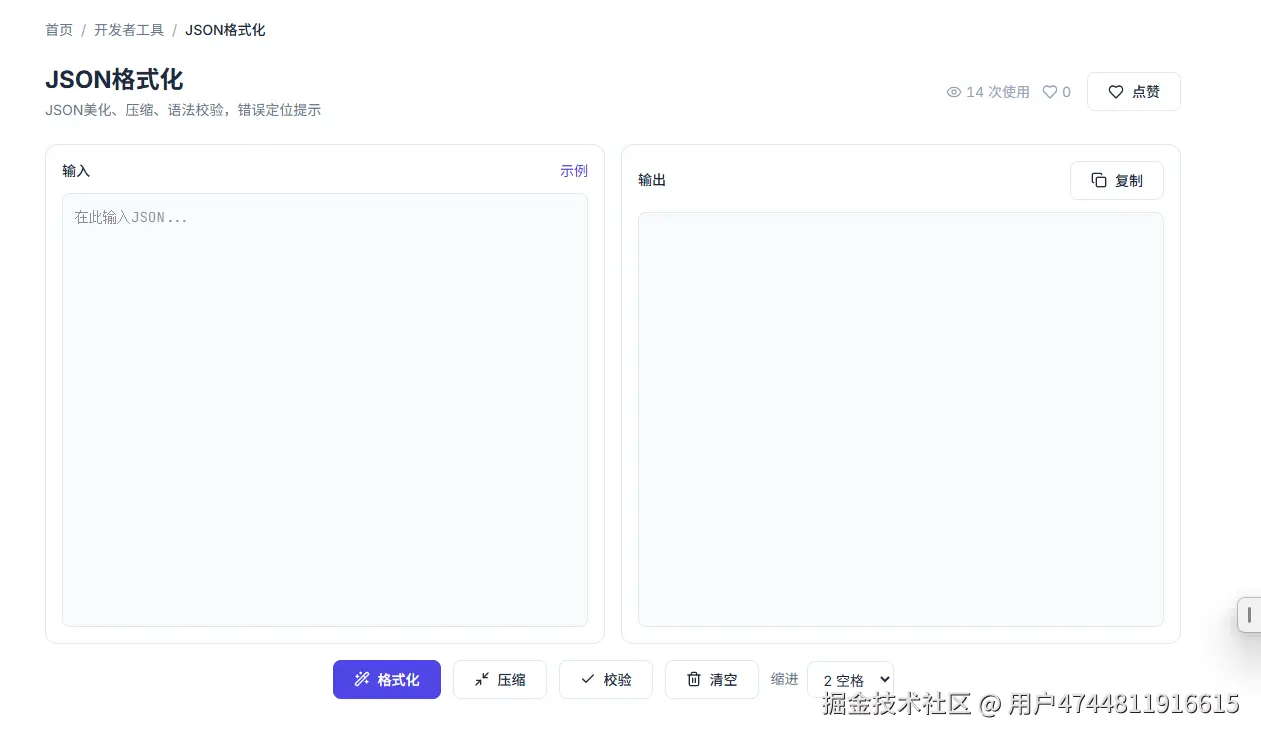
Task: Click the 复制 copy button
Action: coord(1117,180)
